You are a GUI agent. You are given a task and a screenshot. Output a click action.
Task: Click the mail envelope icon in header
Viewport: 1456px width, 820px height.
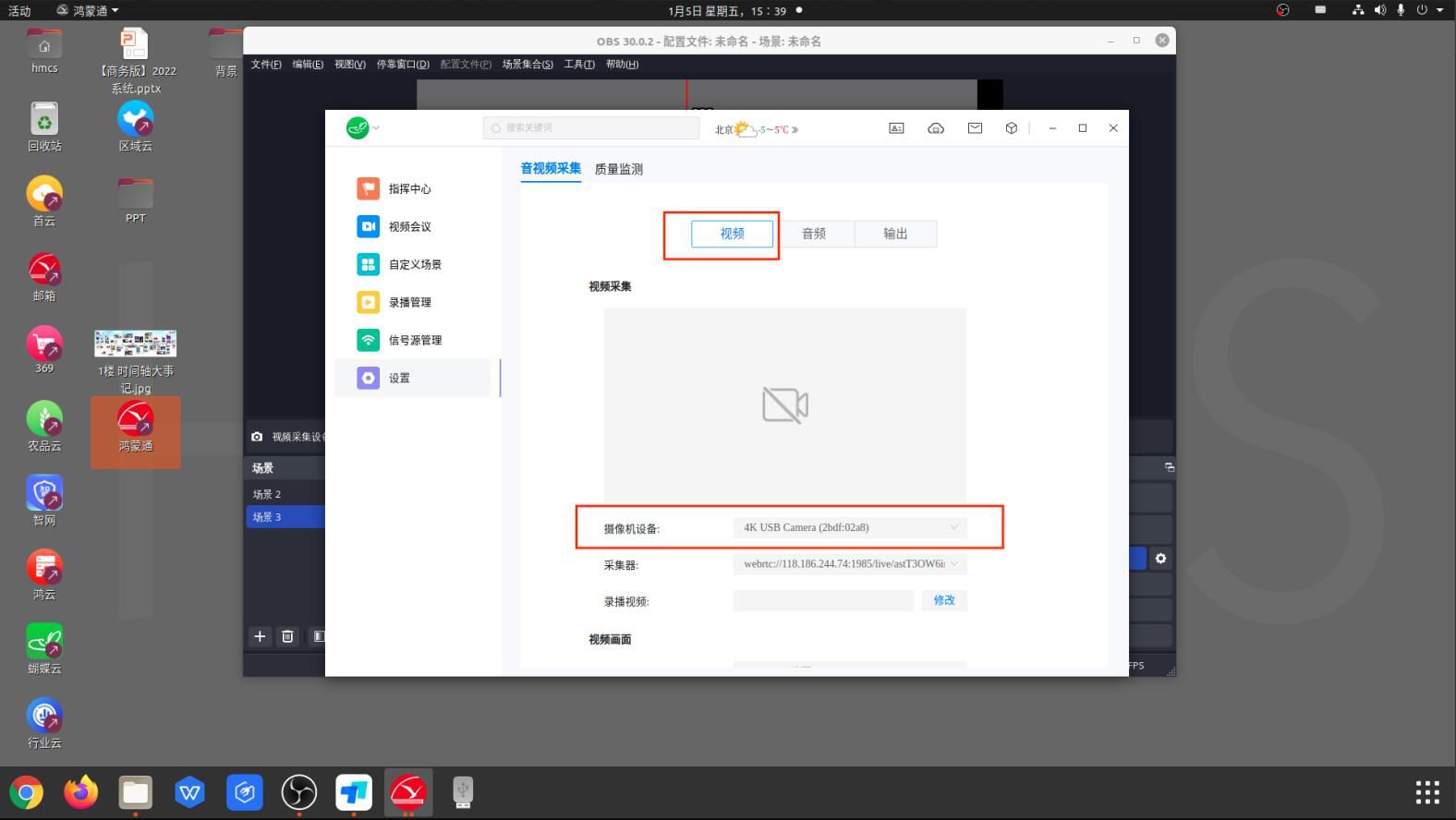pos(975,128)
